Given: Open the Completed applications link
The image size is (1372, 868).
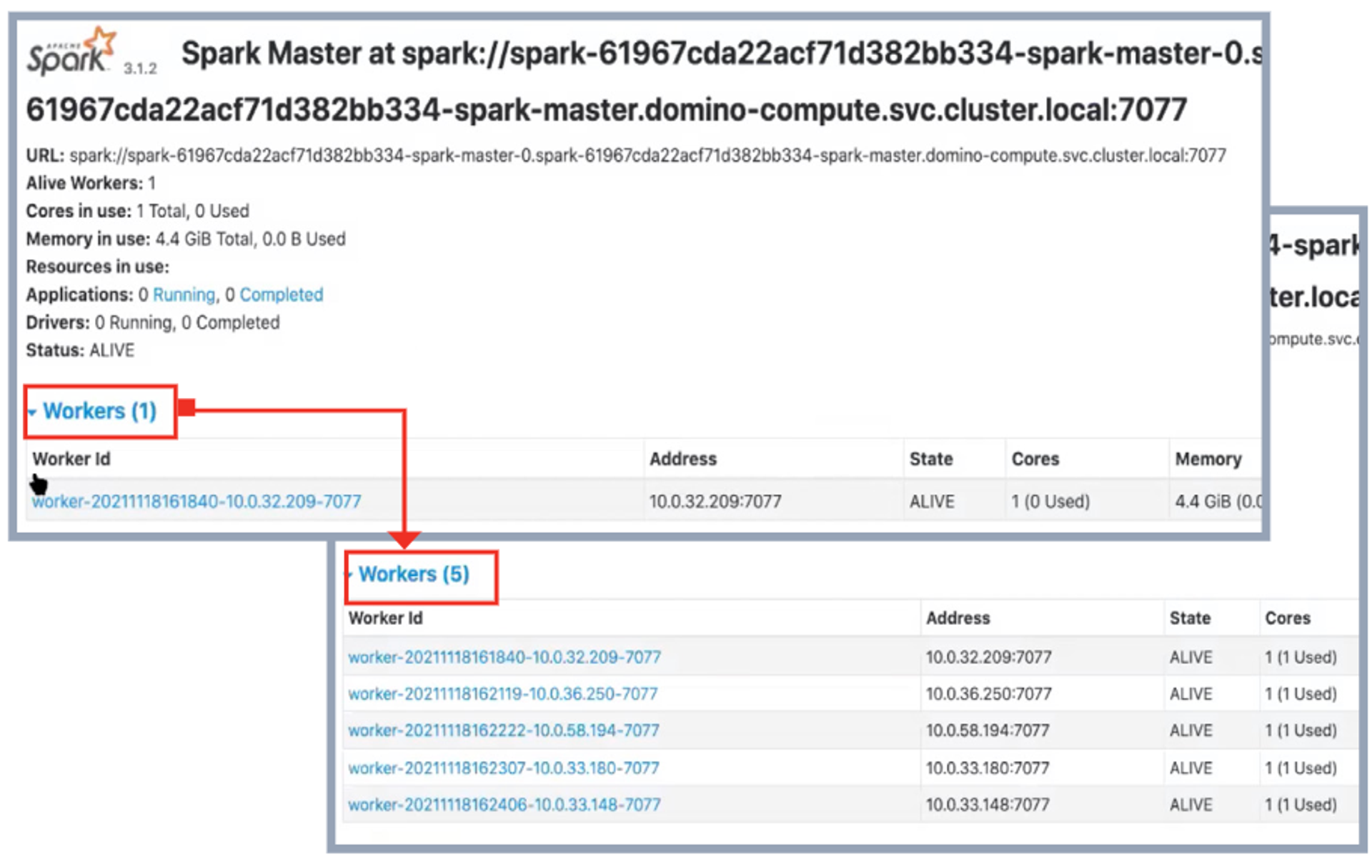Looking at the screenshot, I should point(281,294).
